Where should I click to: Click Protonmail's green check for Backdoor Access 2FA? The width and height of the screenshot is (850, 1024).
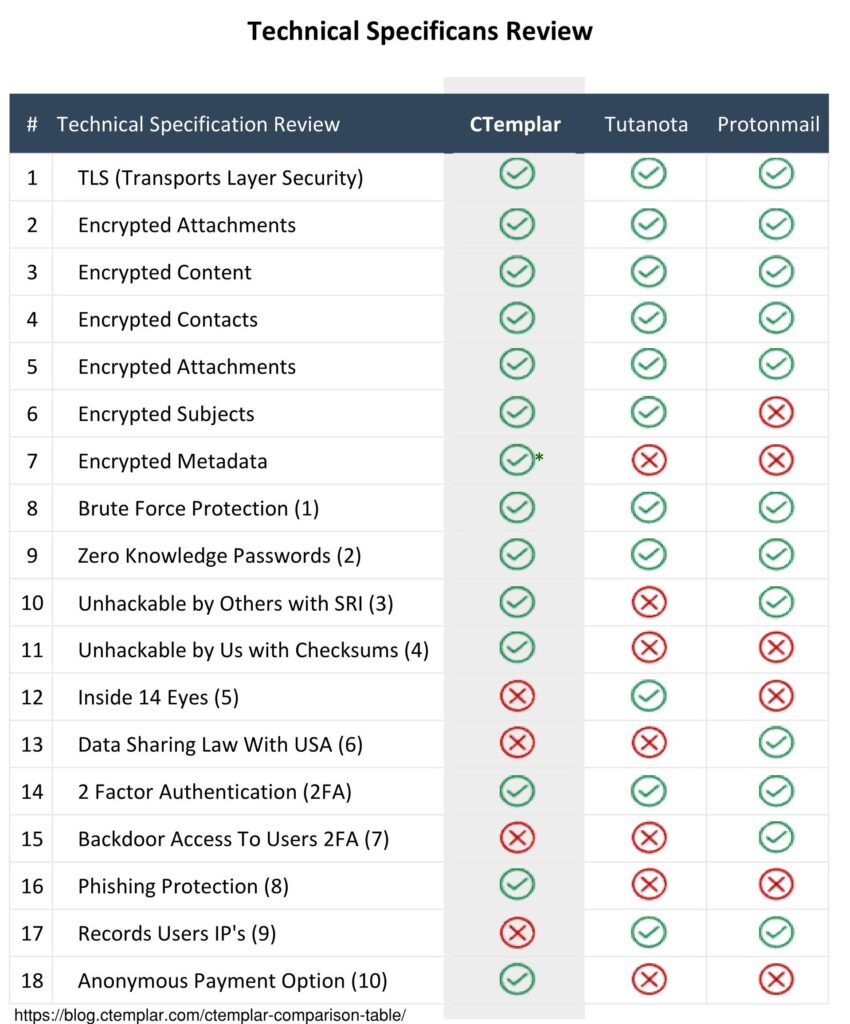(x=776, y=838)
